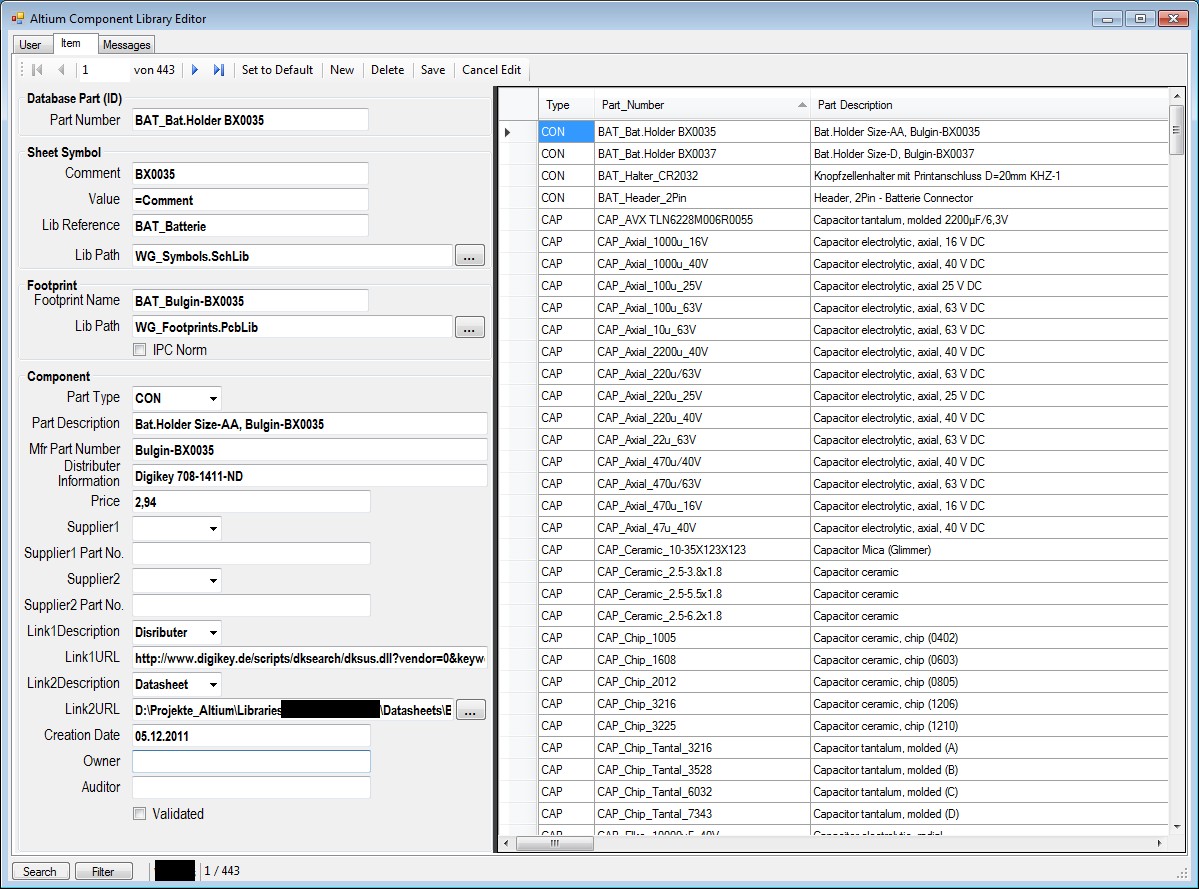Jump to last record arrow
This screenshot has height=889, width=1199.
[x=219, y=70]
